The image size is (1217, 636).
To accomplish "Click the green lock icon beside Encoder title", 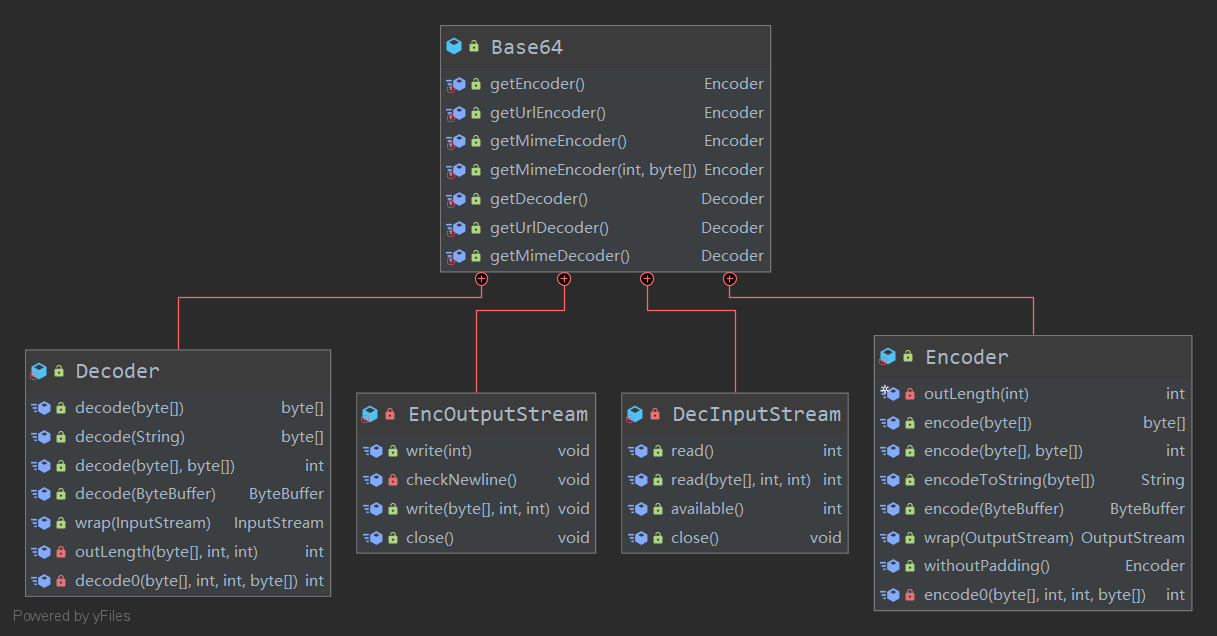I will coord(908,357).
